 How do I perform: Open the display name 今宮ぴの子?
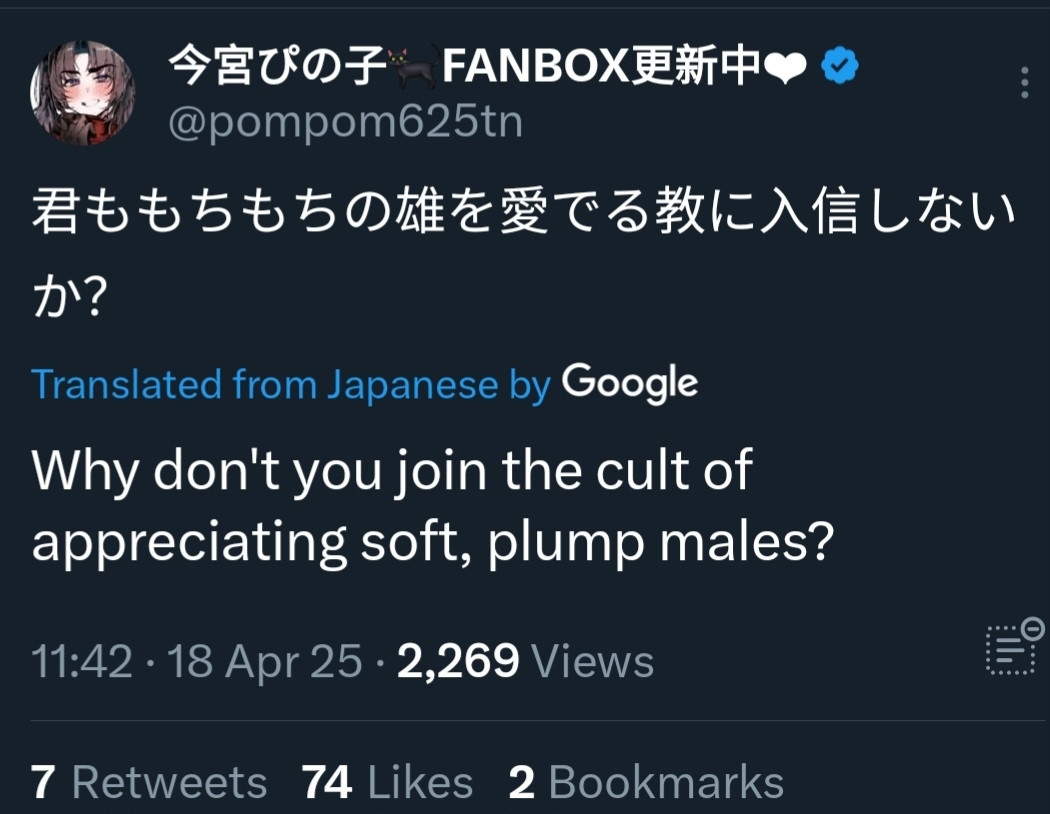pos(277,68)
